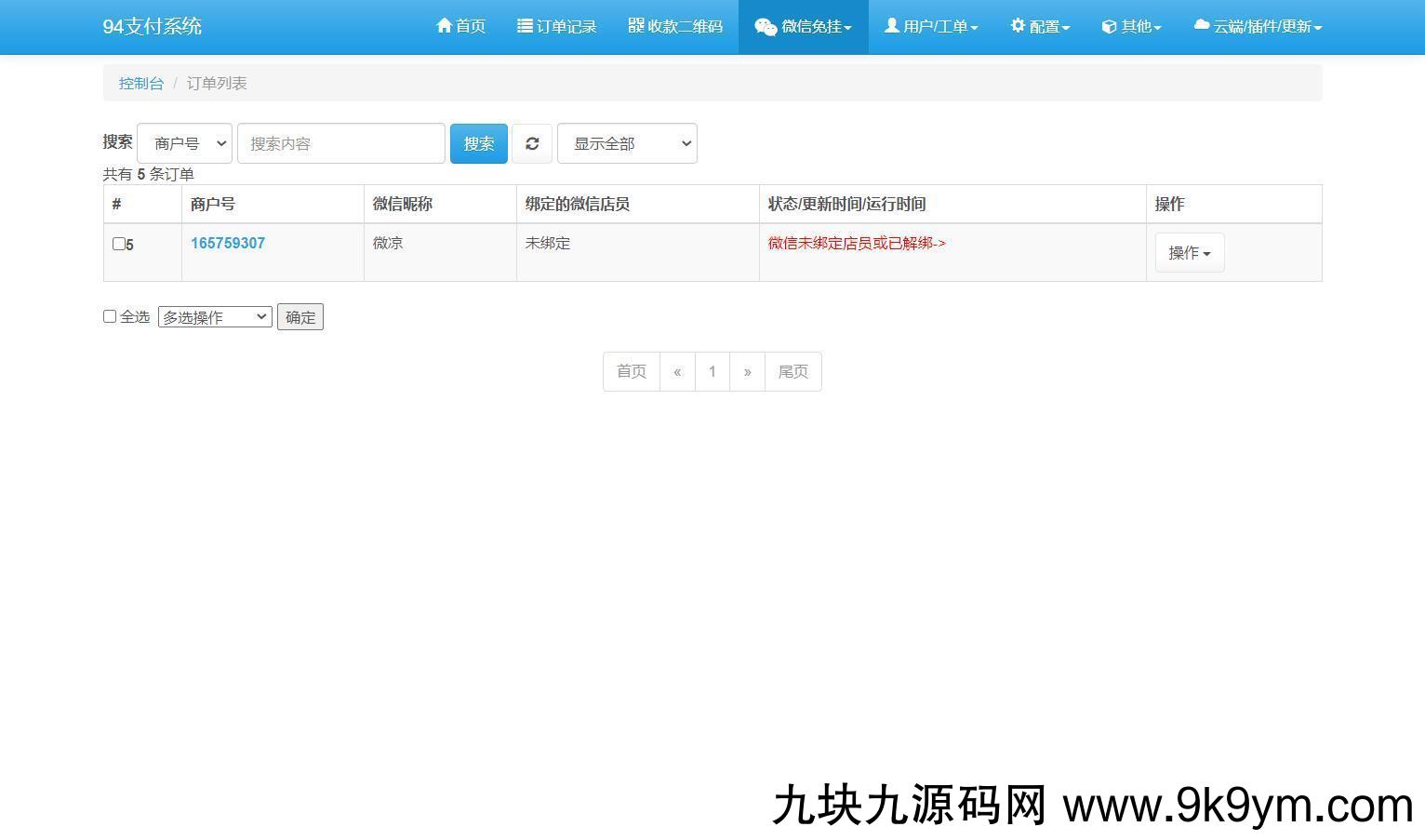1425x840 pixels.
Task: Click the WeChat icon in navbar
Action: [766, 27]
